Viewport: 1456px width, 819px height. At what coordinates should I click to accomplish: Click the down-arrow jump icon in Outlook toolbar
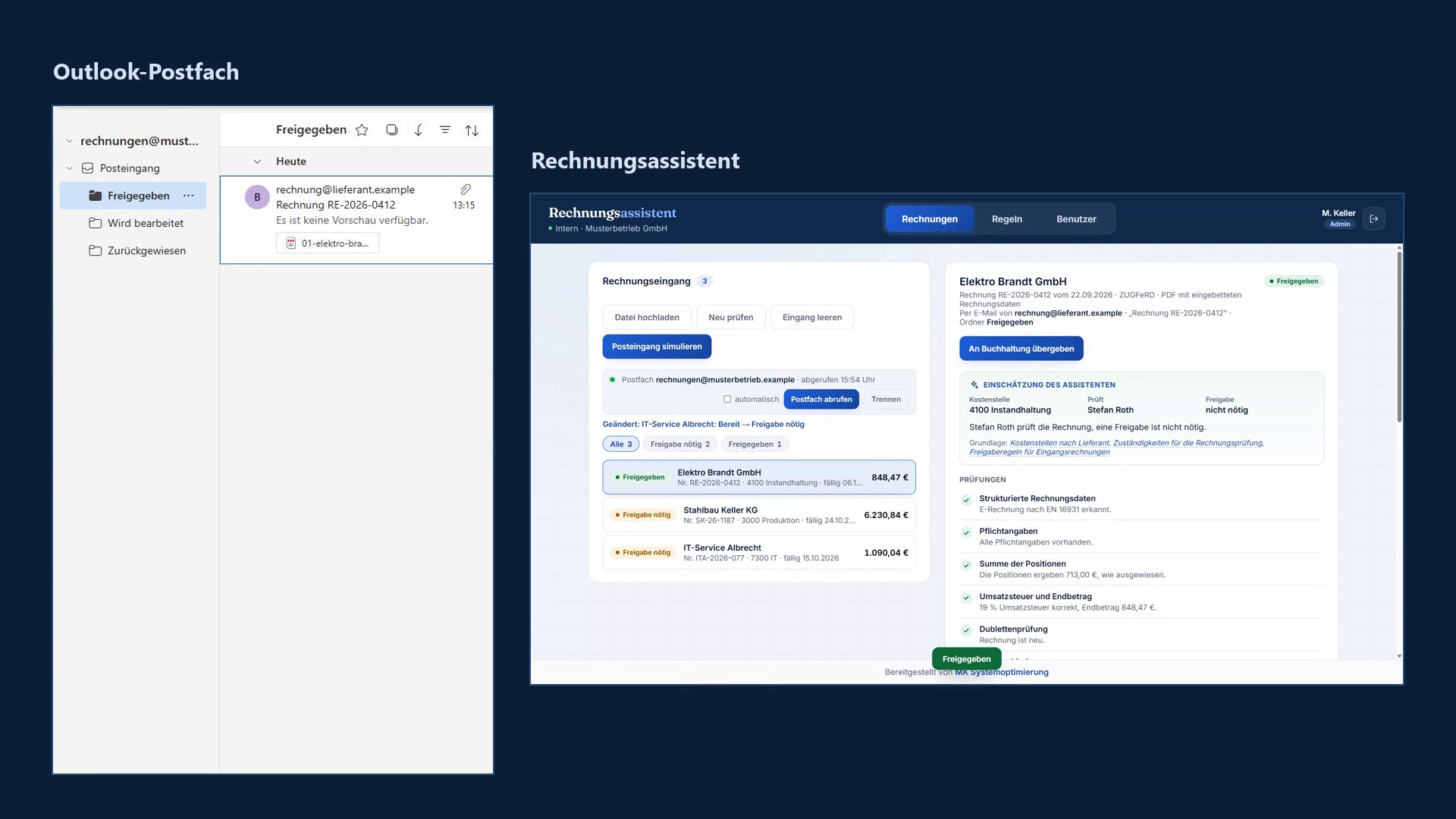click(419, 130)
